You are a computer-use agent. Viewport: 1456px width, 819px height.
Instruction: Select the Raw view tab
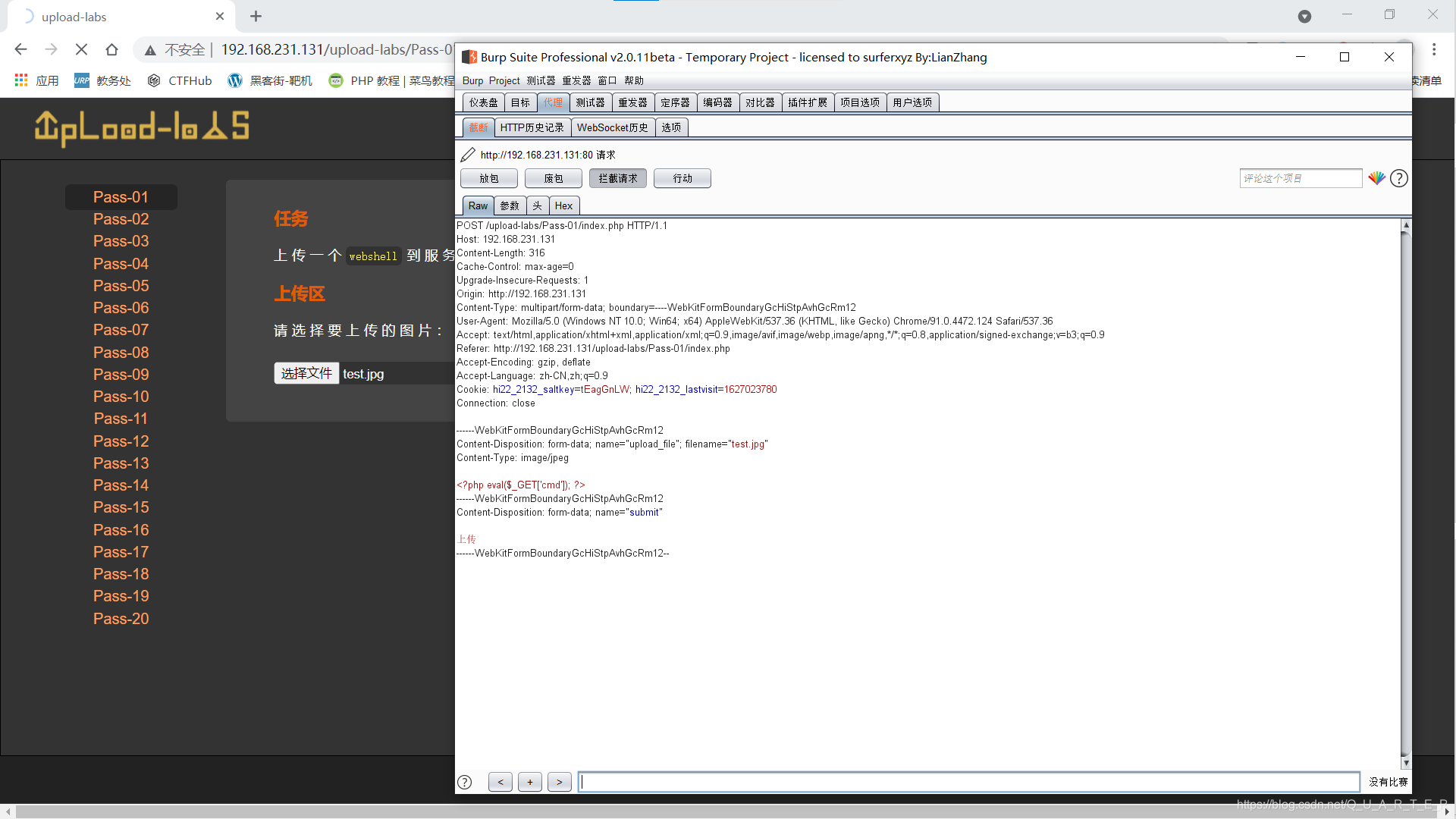coord(478,206)
